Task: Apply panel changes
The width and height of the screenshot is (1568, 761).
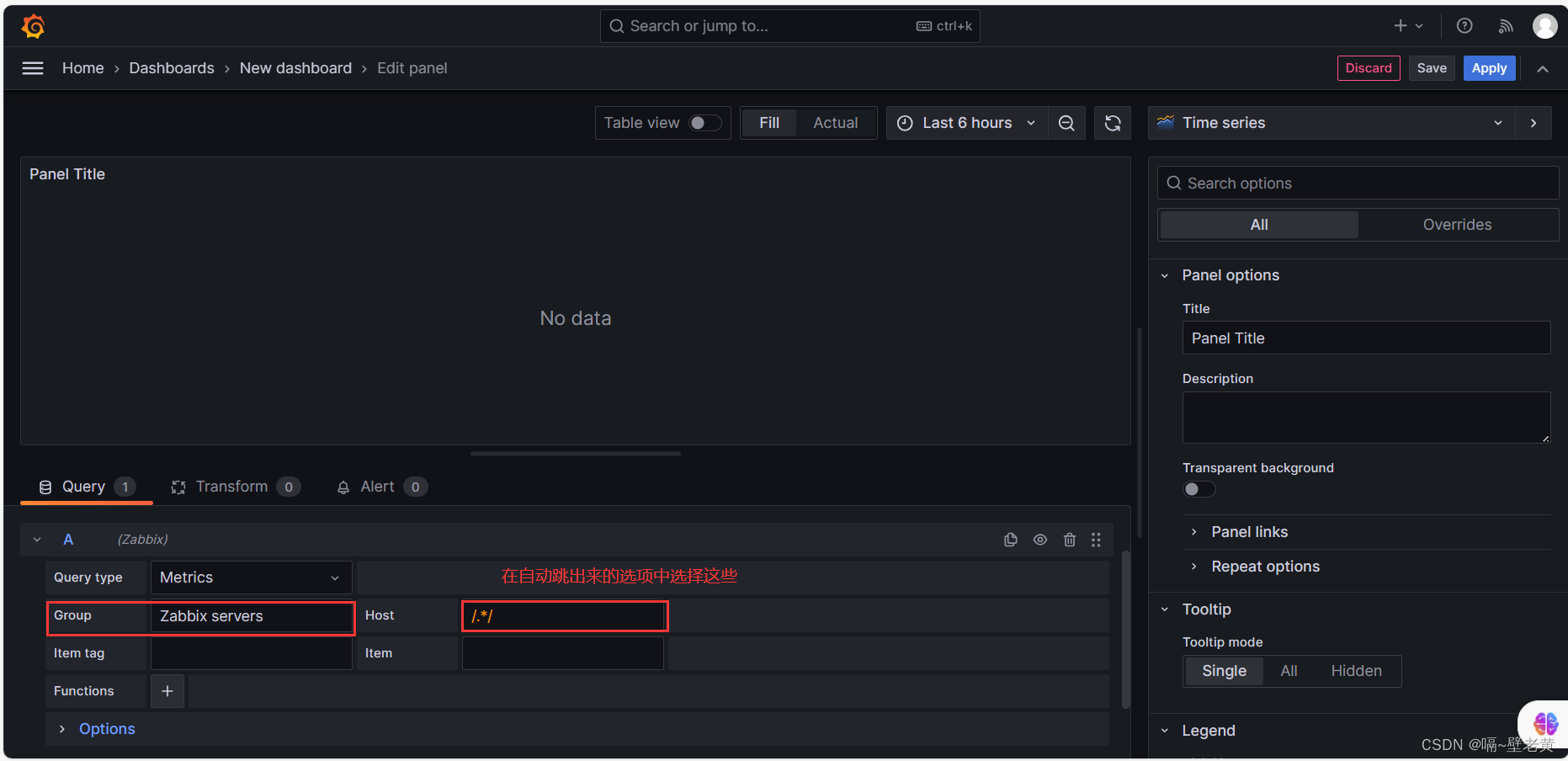Action: coord(1489,68)
